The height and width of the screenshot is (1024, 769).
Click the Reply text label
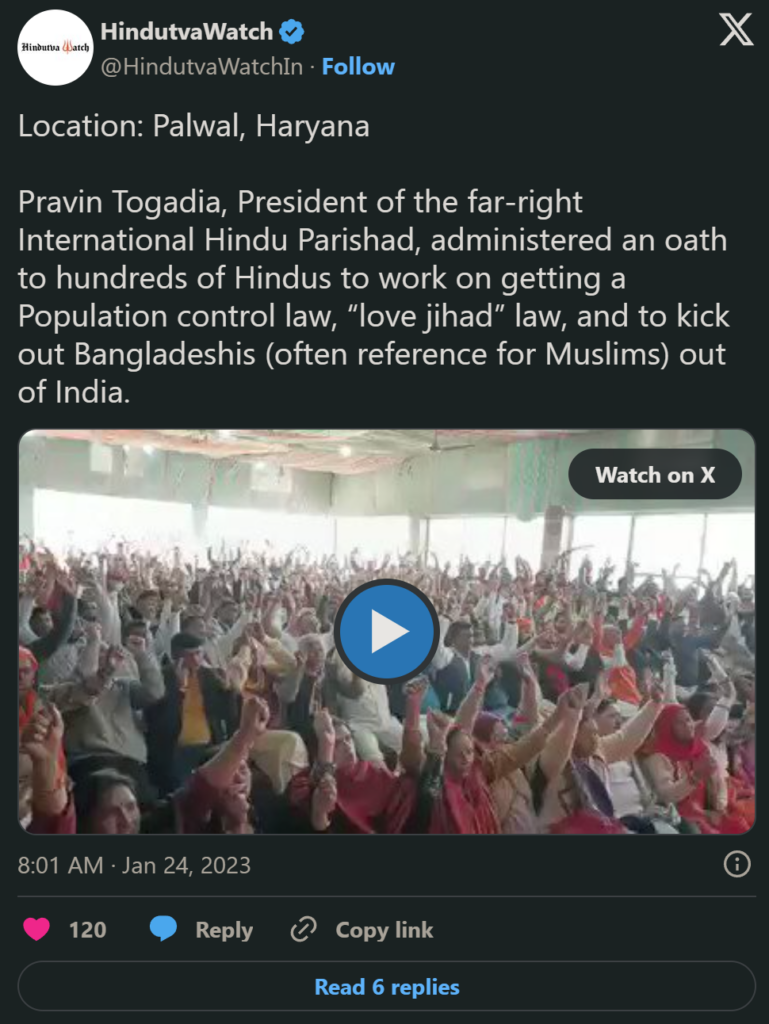click(224, 930)
